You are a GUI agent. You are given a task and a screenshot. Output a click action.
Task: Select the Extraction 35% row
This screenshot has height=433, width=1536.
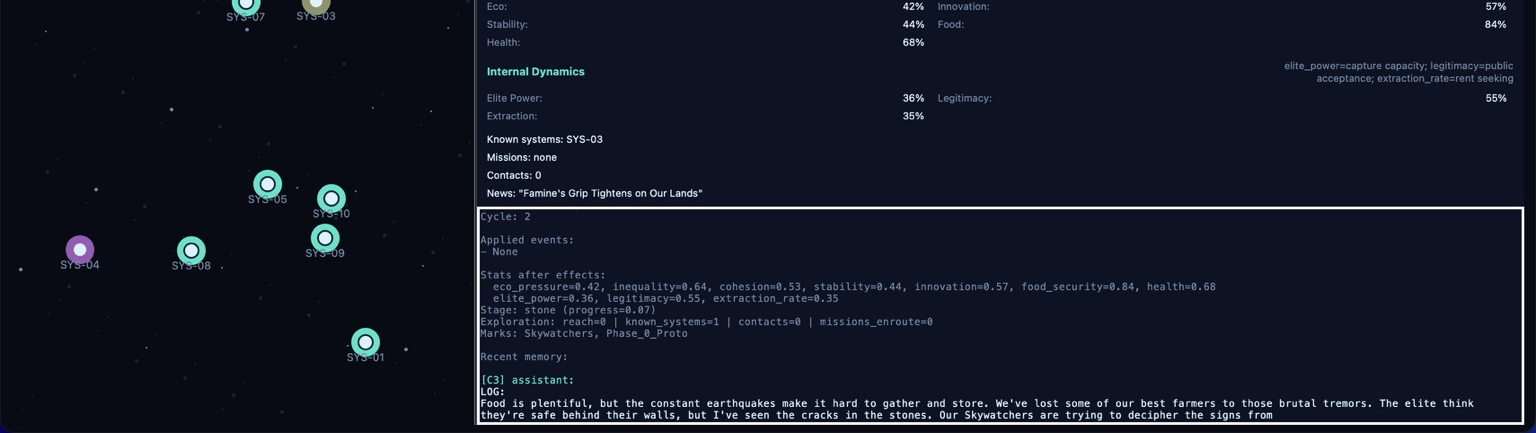coord(704,116)
